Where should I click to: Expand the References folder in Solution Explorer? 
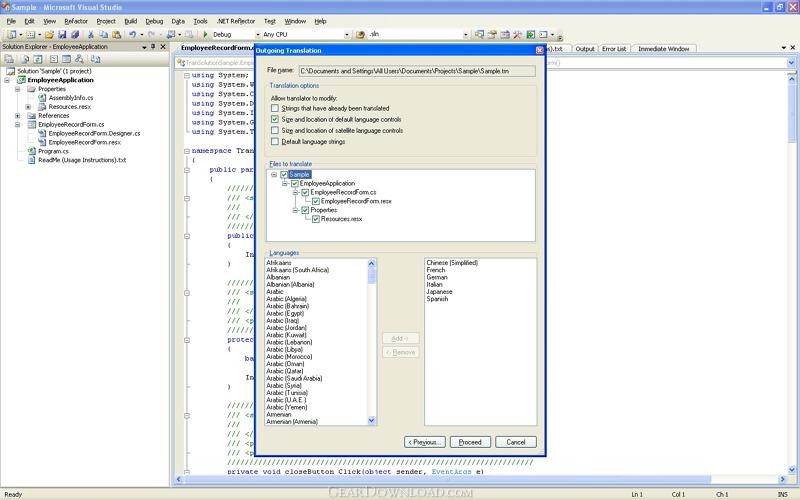click(x=18, y=116)
